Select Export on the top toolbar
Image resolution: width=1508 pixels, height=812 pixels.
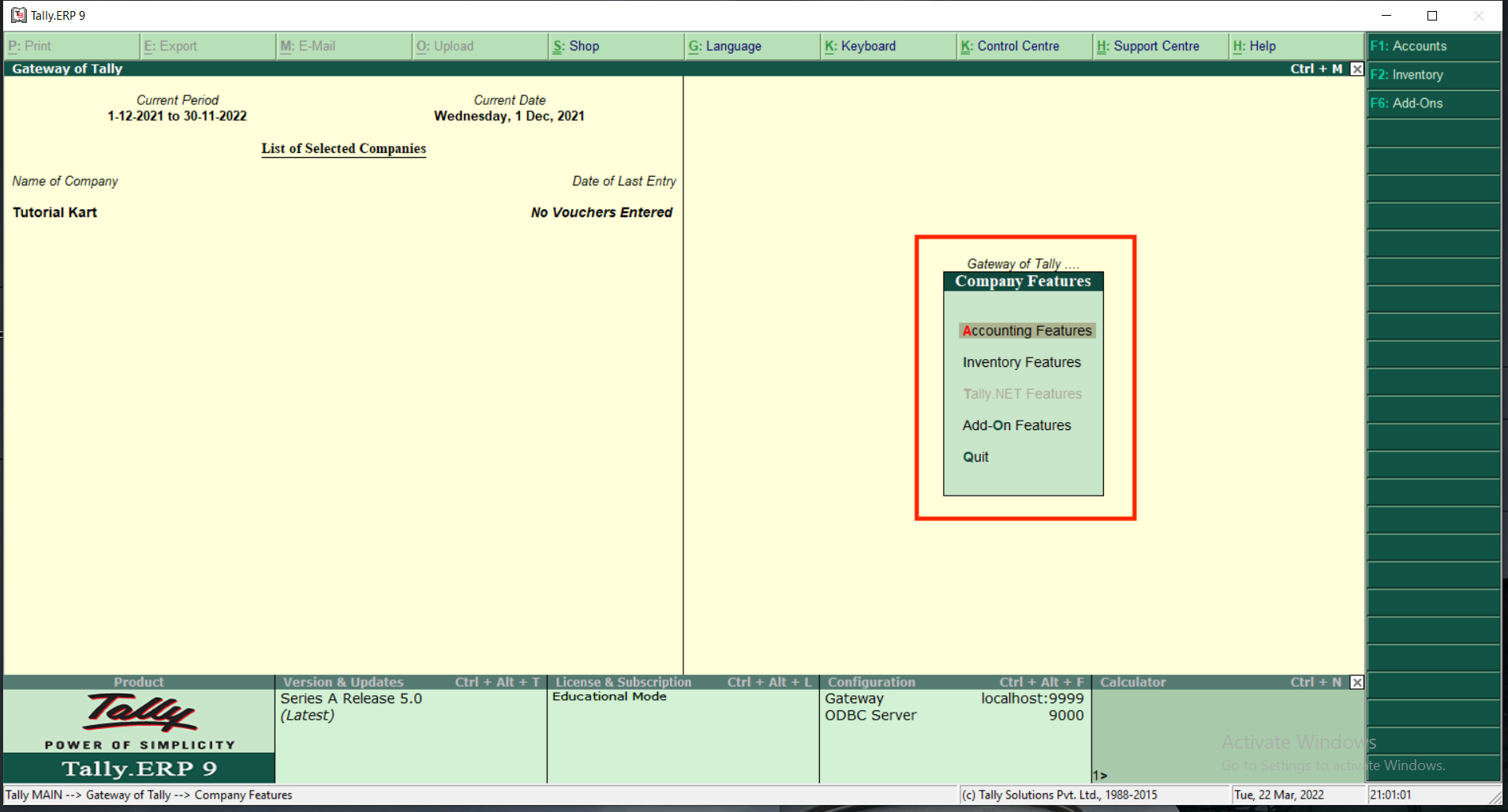[x=170, y=46]
